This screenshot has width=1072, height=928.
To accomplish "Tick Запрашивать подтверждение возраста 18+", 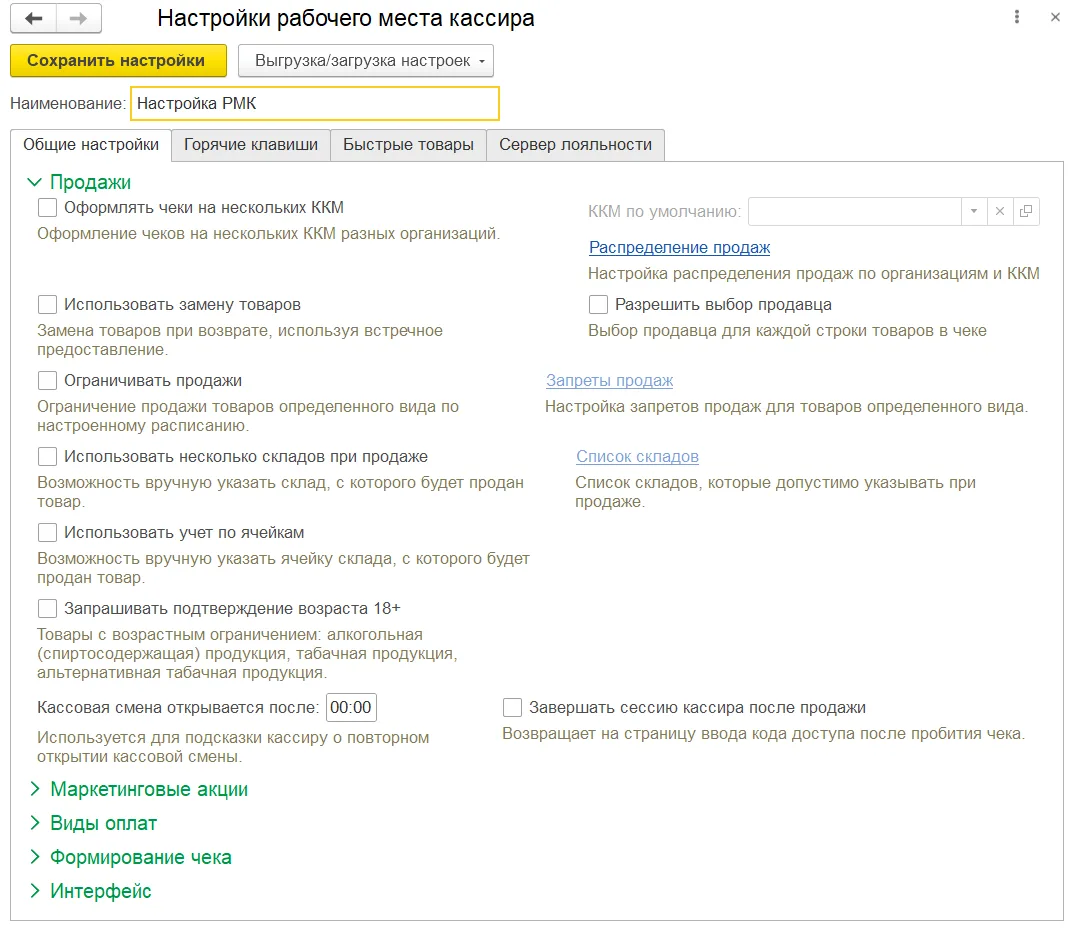I will coord(47,608).
